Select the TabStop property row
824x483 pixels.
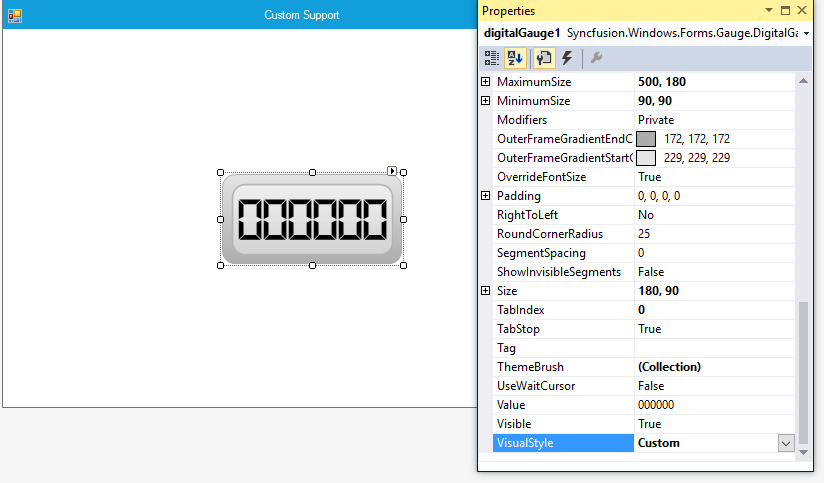click(643, 329)
